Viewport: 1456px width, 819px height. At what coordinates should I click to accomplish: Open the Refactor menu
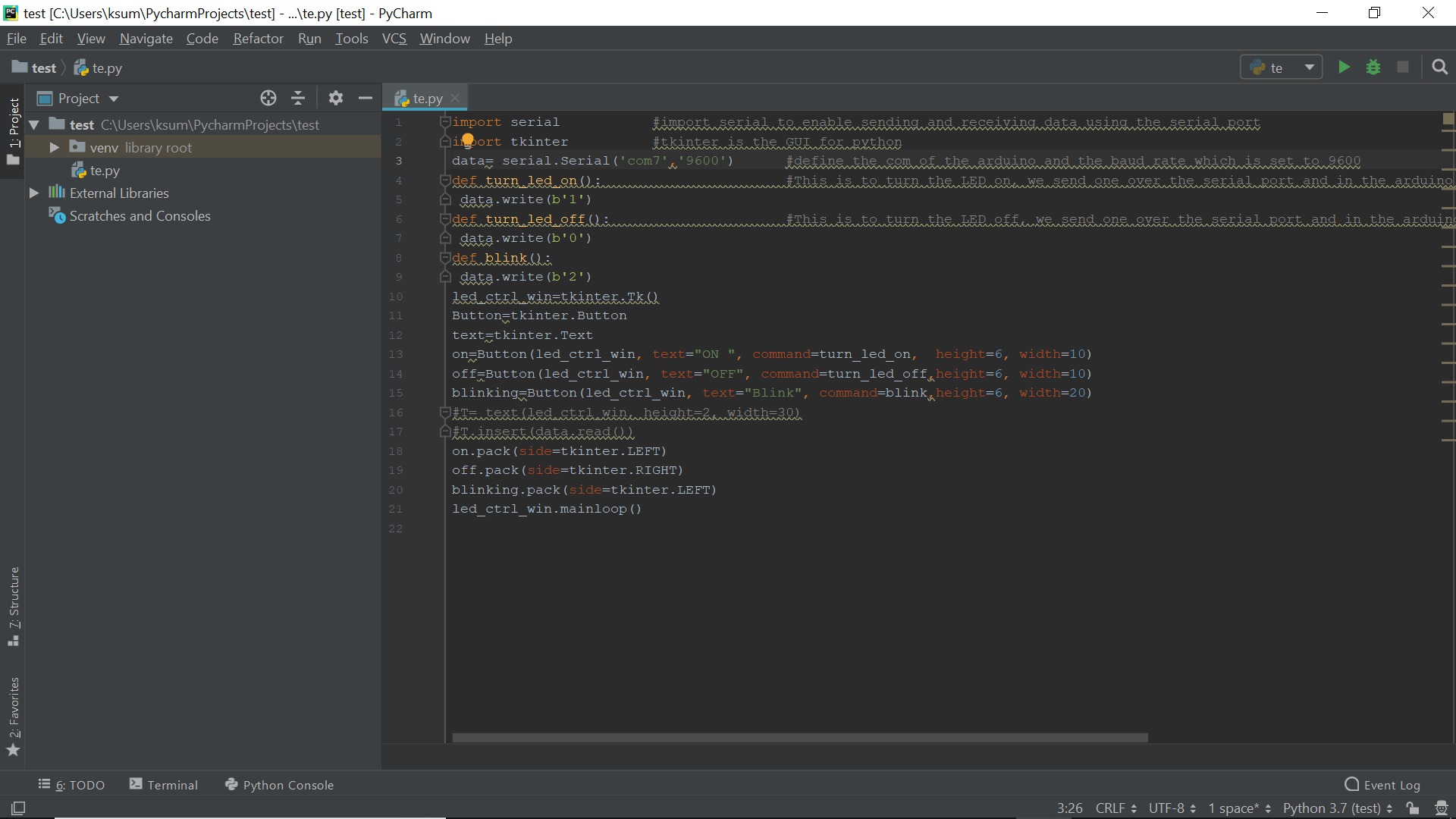click(258, 39)
